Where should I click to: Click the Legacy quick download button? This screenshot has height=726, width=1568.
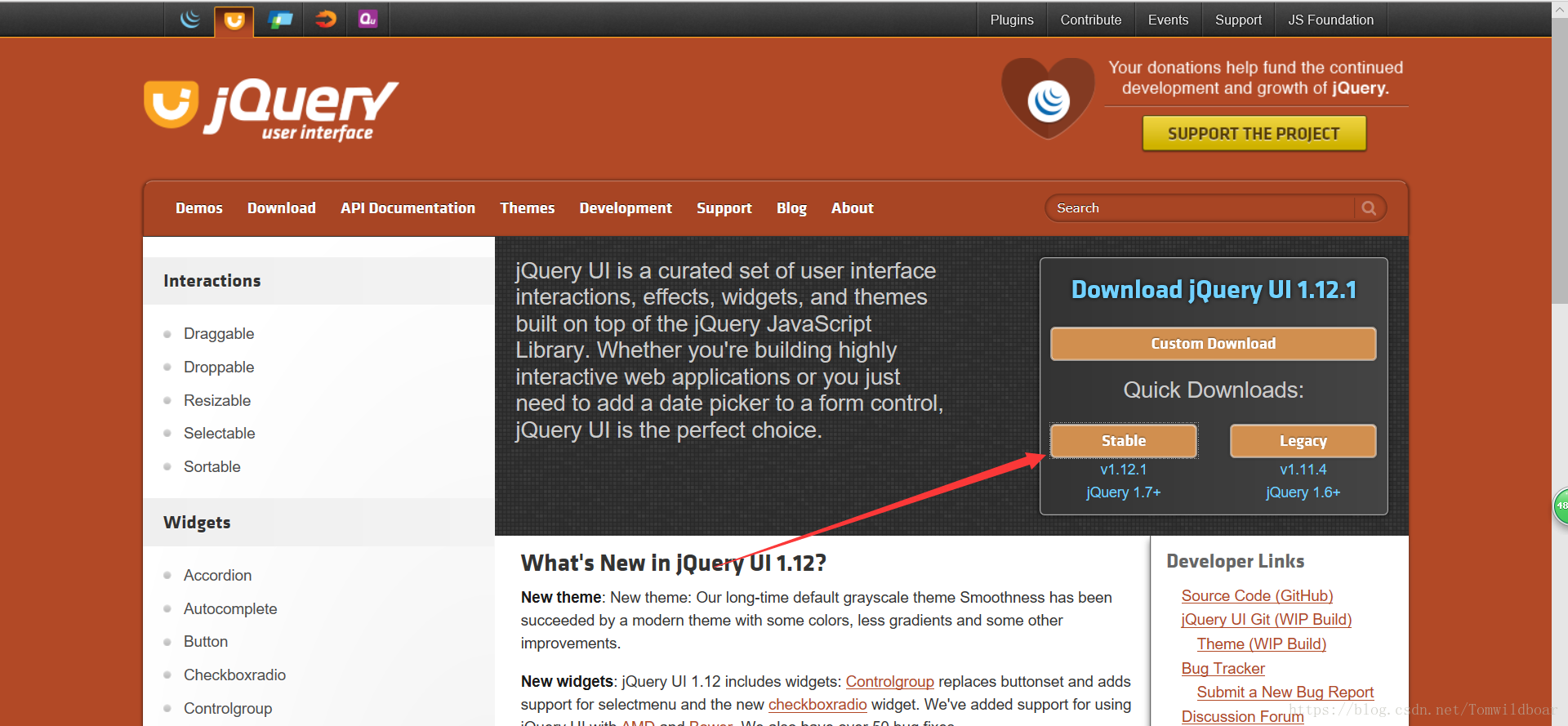click(1303, 441)
